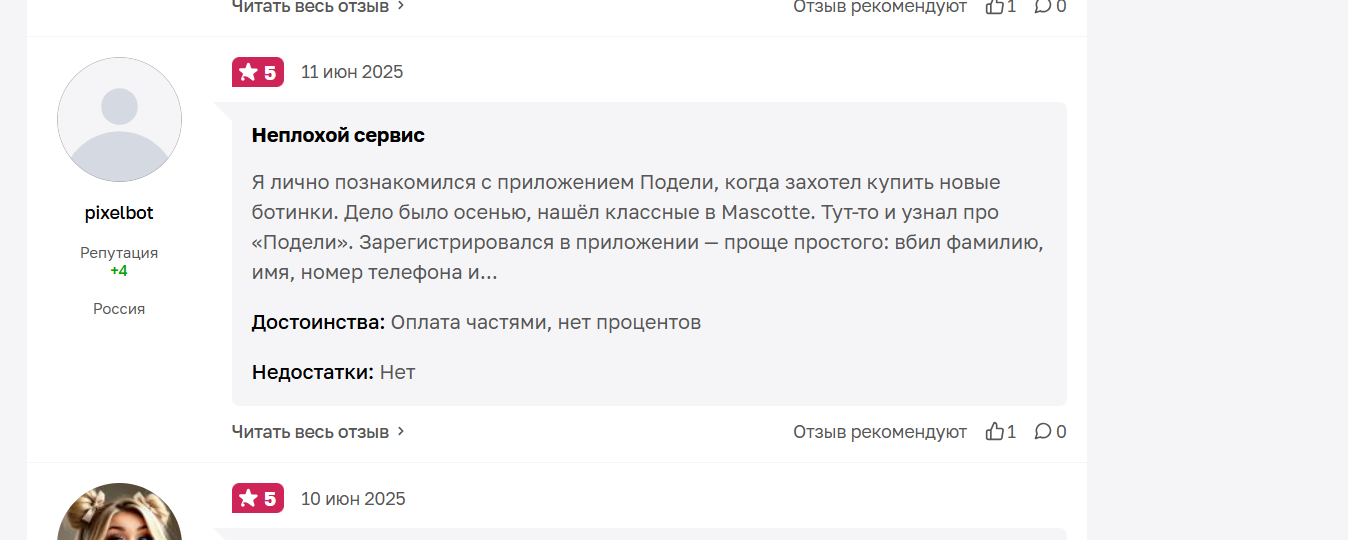The width and height of the screenshot is (1348, 540).
Task: Click "Отзыв рекомендуют" label under pixelbot review
Action: coord(880,431)
